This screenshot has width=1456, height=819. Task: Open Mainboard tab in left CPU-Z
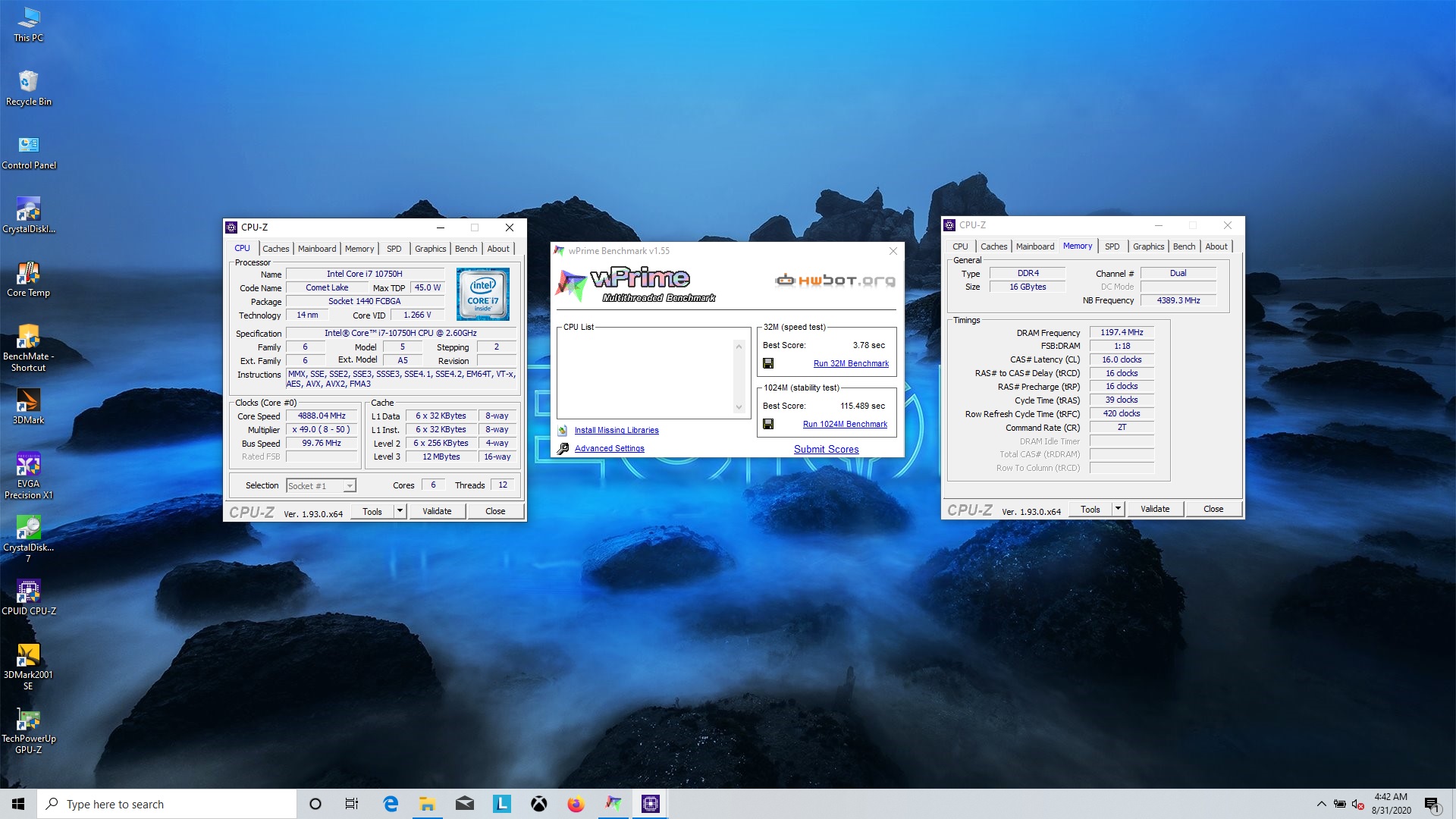[x=317, y=249]
